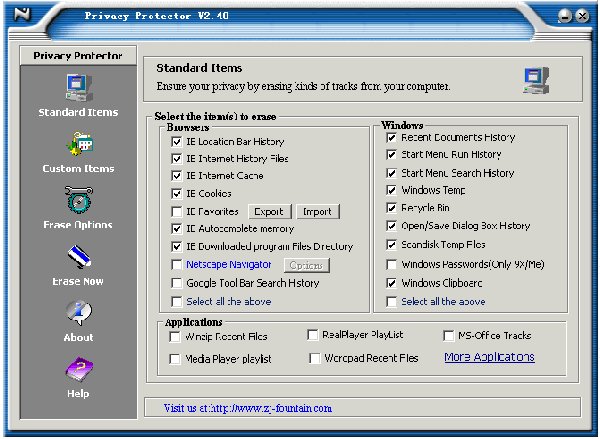Viewport: 600px width, 439px height.
Task: Click the Erase Now eraser icon
Action: (80, 256)
